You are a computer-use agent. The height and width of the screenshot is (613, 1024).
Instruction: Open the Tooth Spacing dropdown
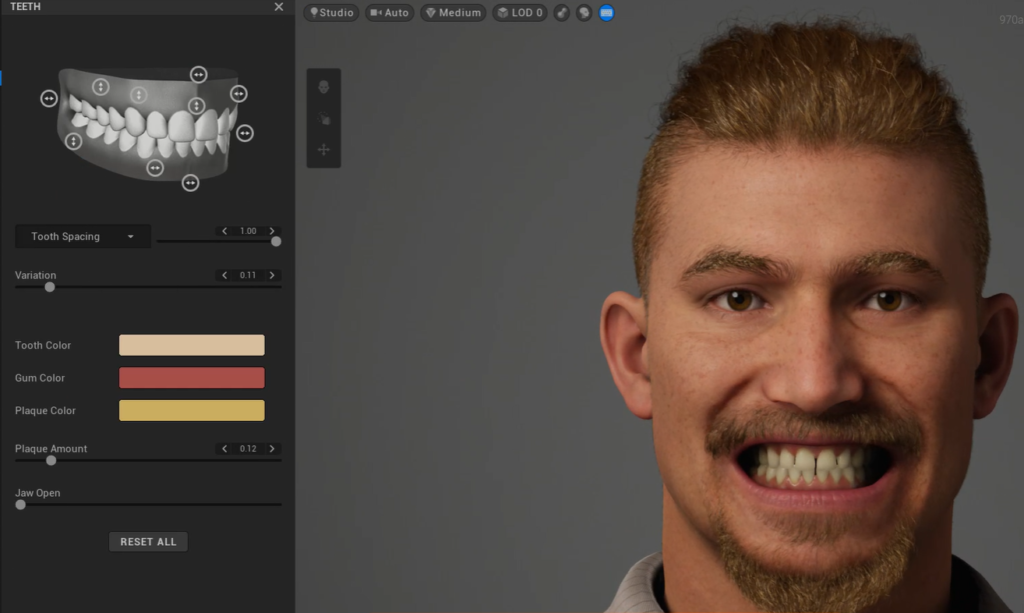pos(83,237)
